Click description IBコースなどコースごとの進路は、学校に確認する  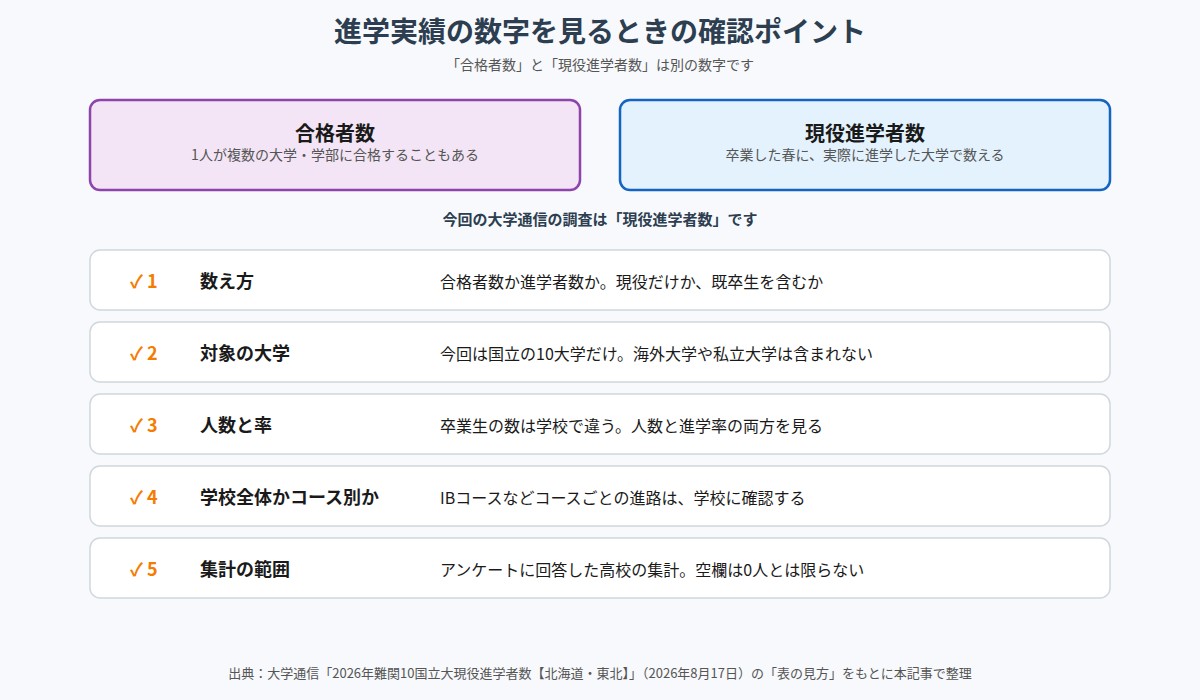tap(622, 498)
